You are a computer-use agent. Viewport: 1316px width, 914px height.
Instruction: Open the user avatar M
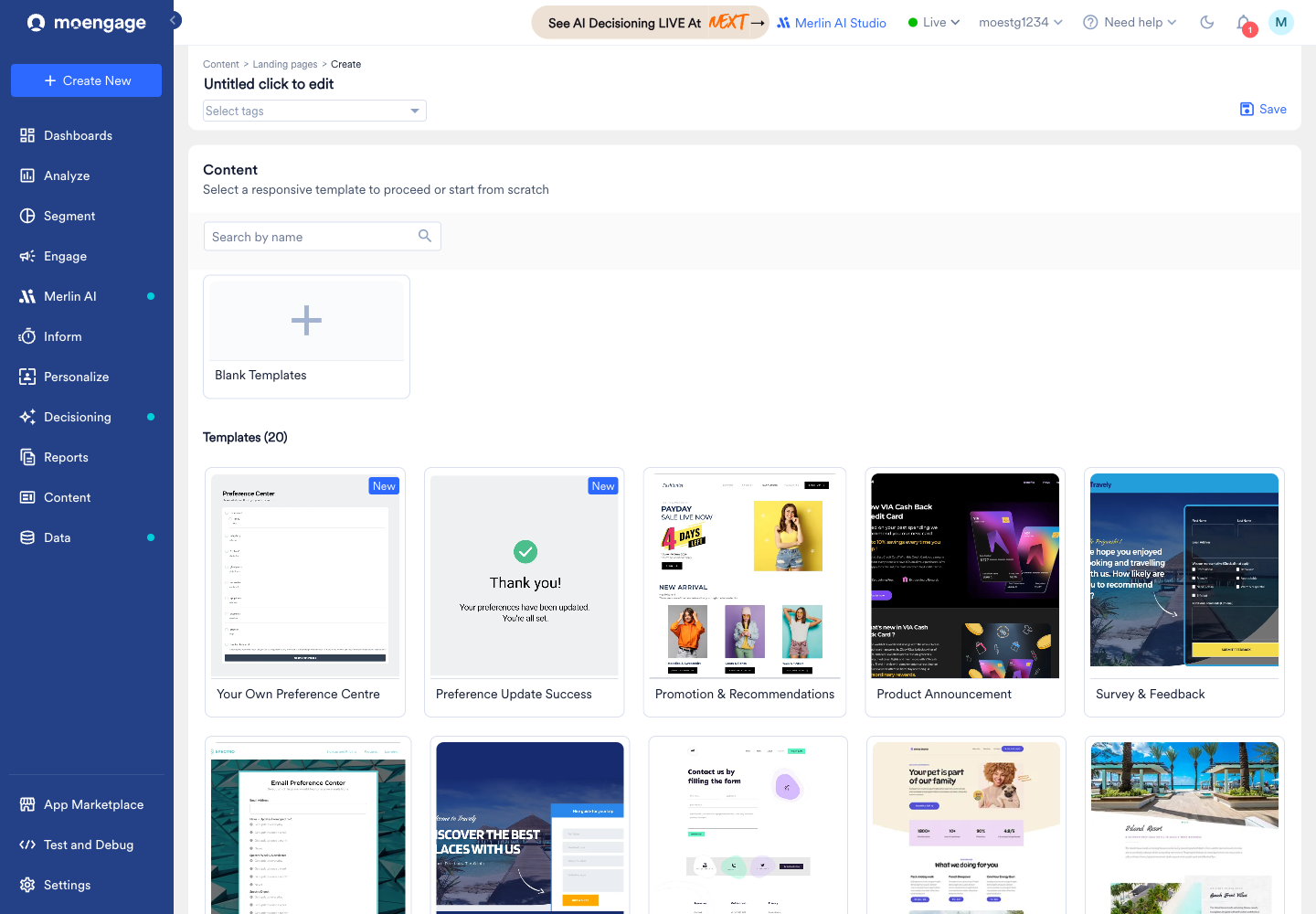pos(1281,22)
